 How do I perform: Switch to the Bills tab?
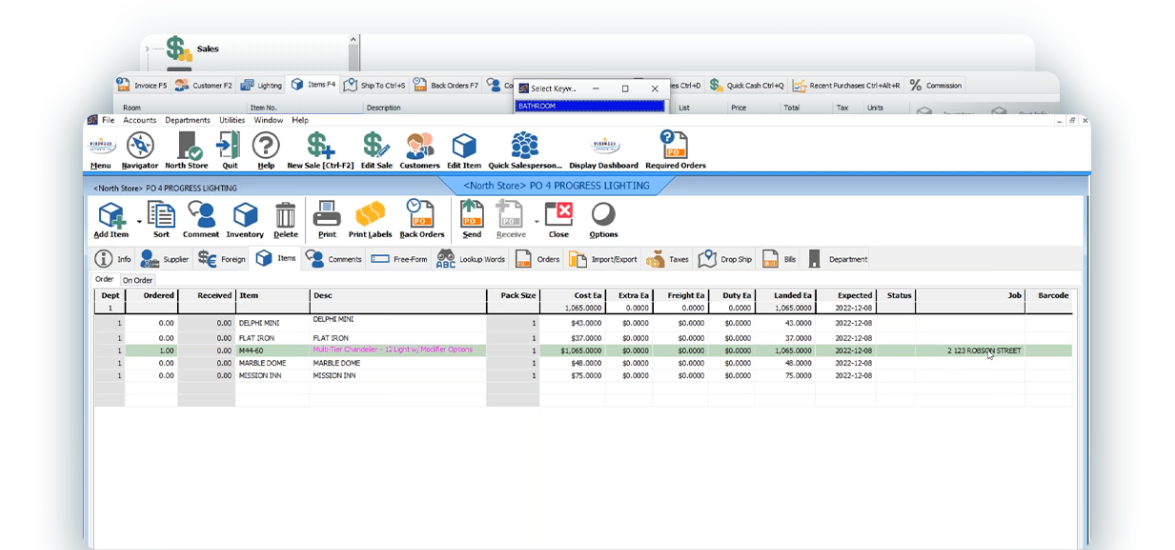coord(779,259)
